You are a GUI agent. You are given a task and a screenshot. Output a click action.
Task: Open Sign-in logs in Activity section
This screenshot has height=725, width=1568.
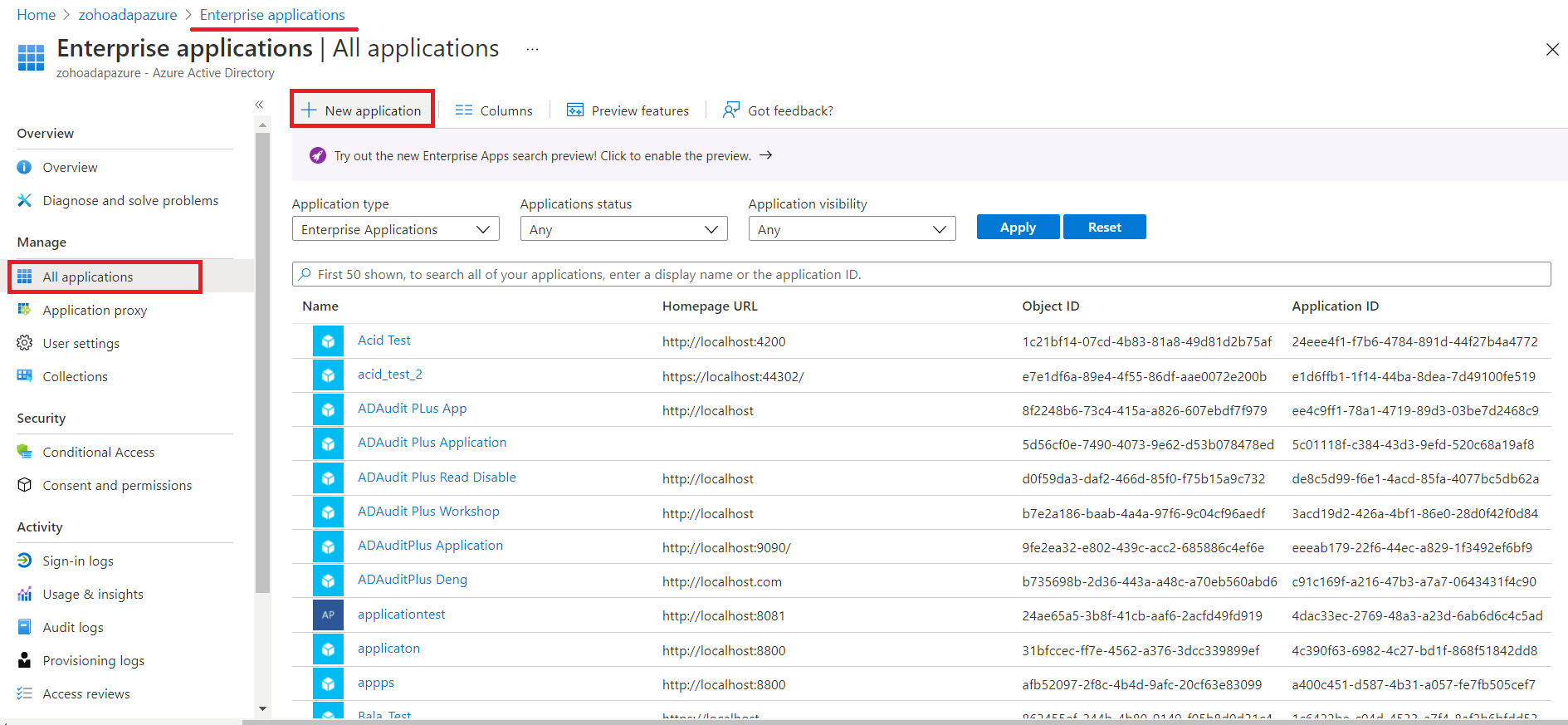coord(78,561)
